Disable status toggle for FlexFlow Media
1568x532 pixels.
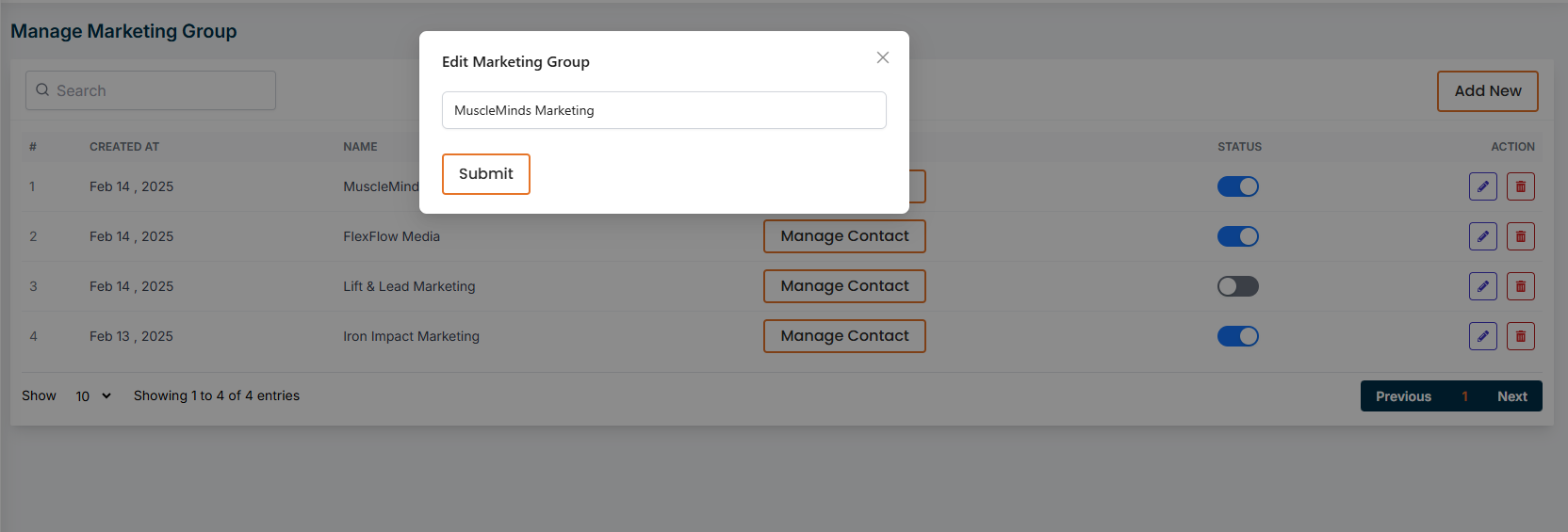click(x=1237, y=236)
